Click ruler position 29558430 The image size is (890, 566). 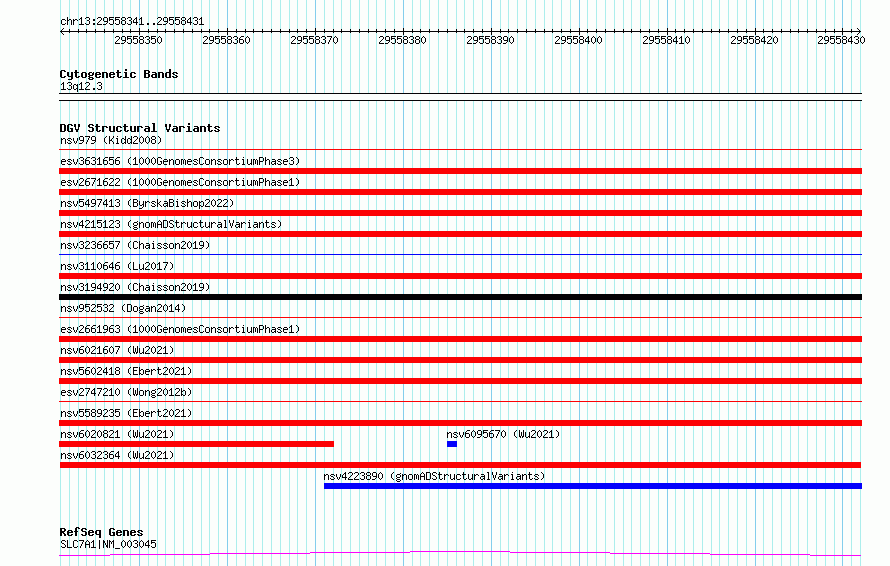(x=841, y=40)
